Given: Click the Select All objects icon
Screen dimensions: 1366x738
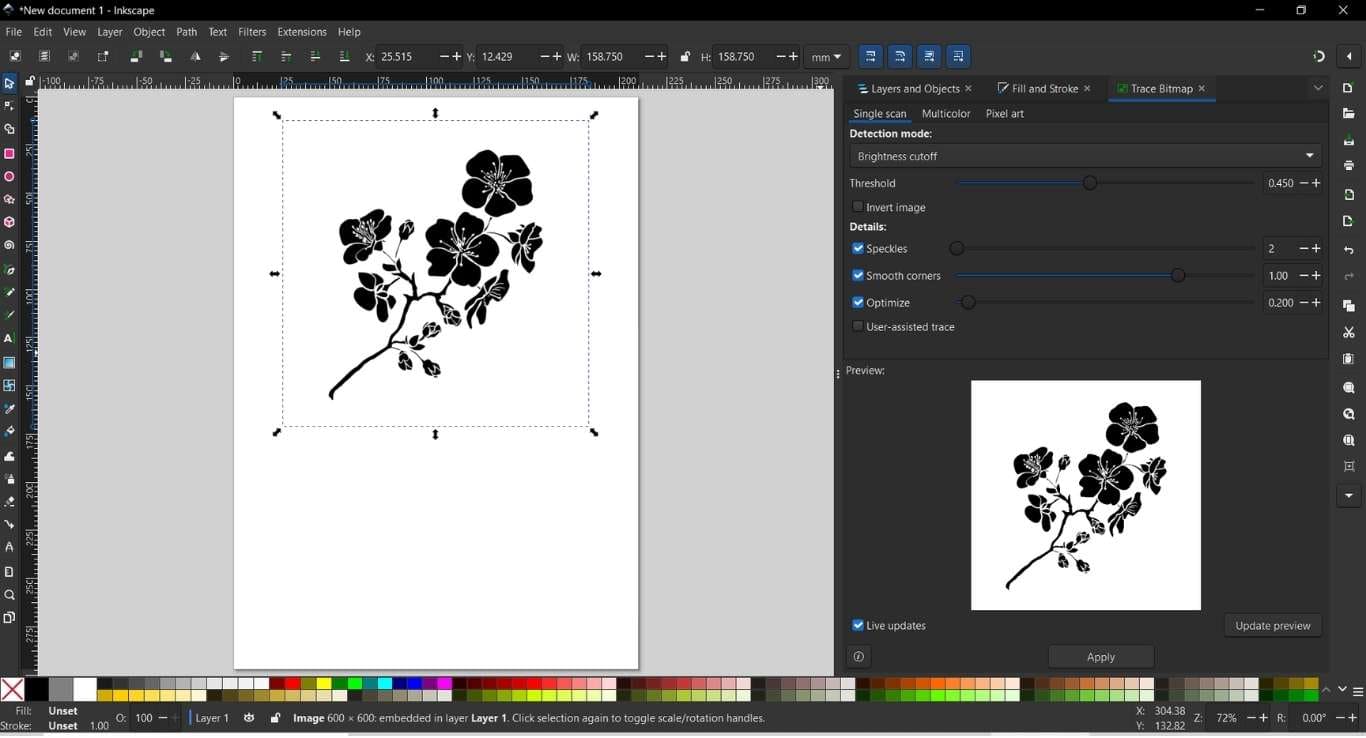Looking at the screenshot, I should pyautogui.click(x=15, y=57).
